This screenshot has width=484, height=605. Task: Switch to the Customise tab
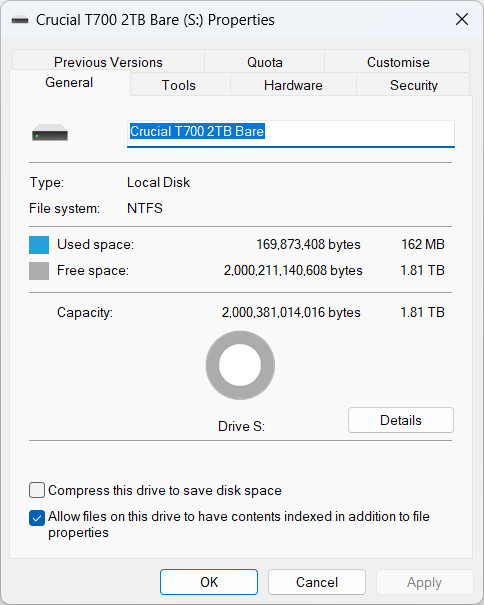398,62
